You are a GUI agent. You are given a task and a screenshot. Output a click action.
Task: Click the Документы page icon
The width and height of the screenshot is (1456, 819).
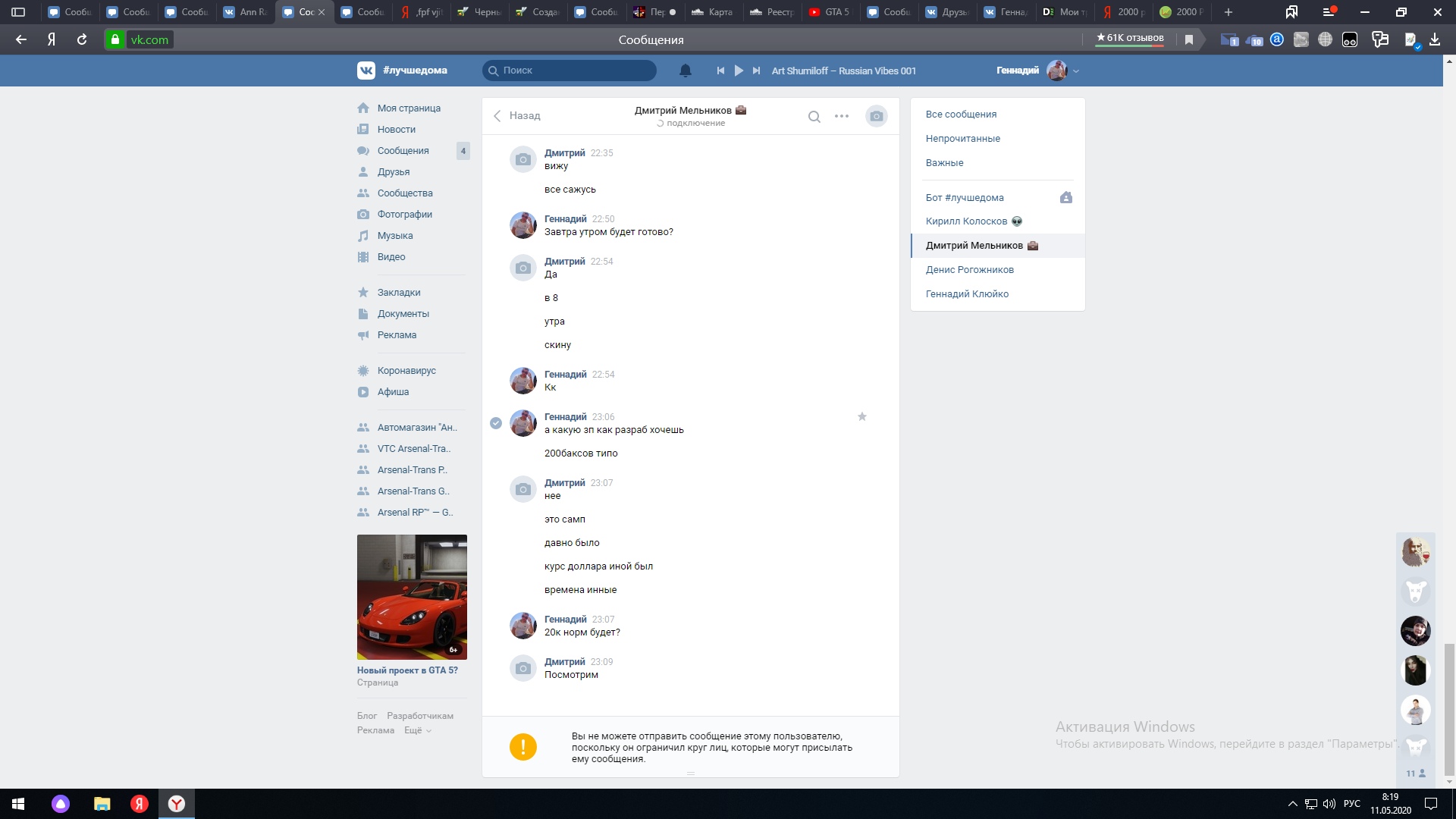pyautogui.click(x=363, y=314)
